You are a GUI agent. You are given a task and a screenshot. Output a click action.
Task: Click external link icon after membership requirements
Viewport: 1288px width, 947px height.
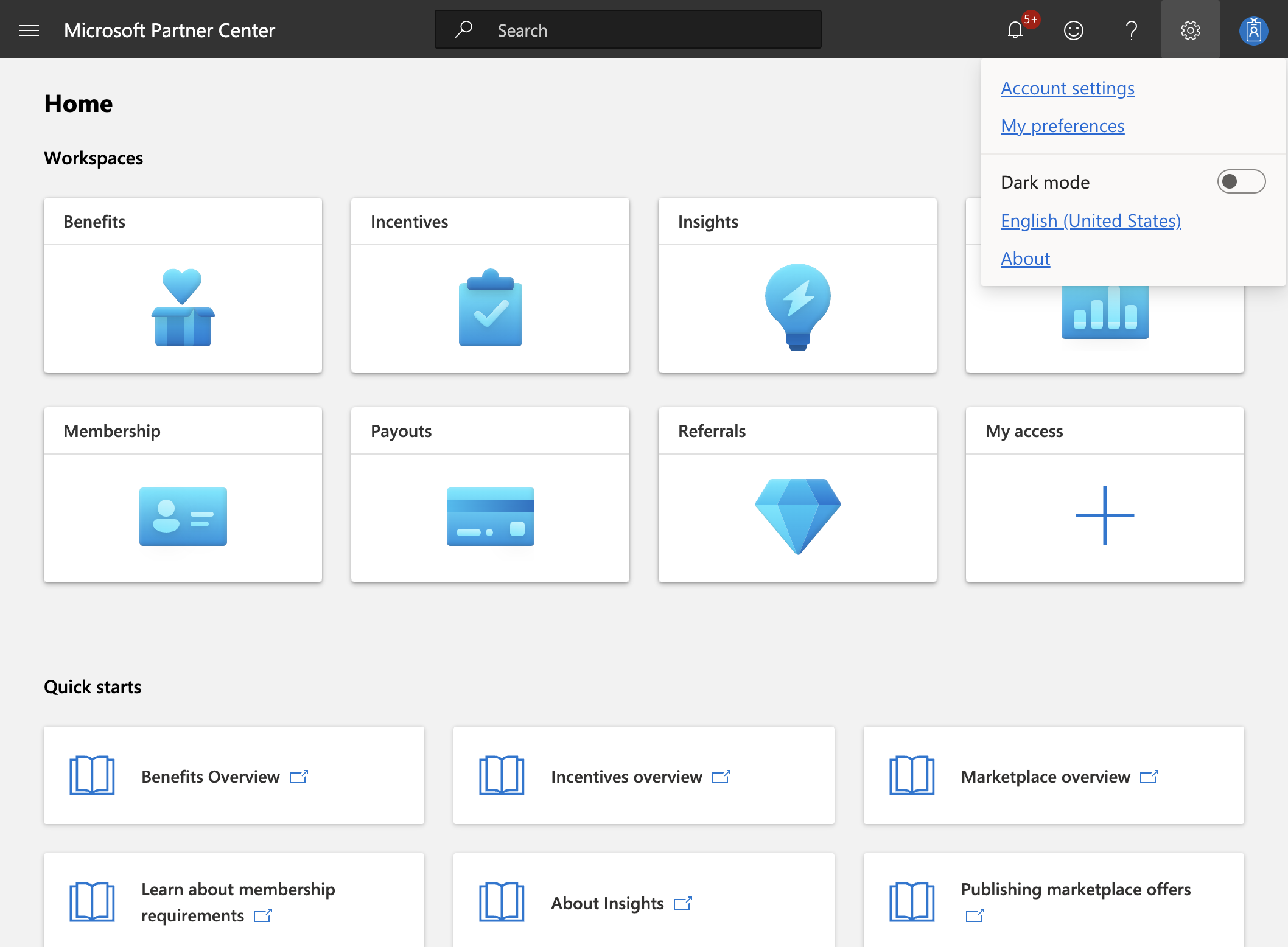tap(263, 915)
